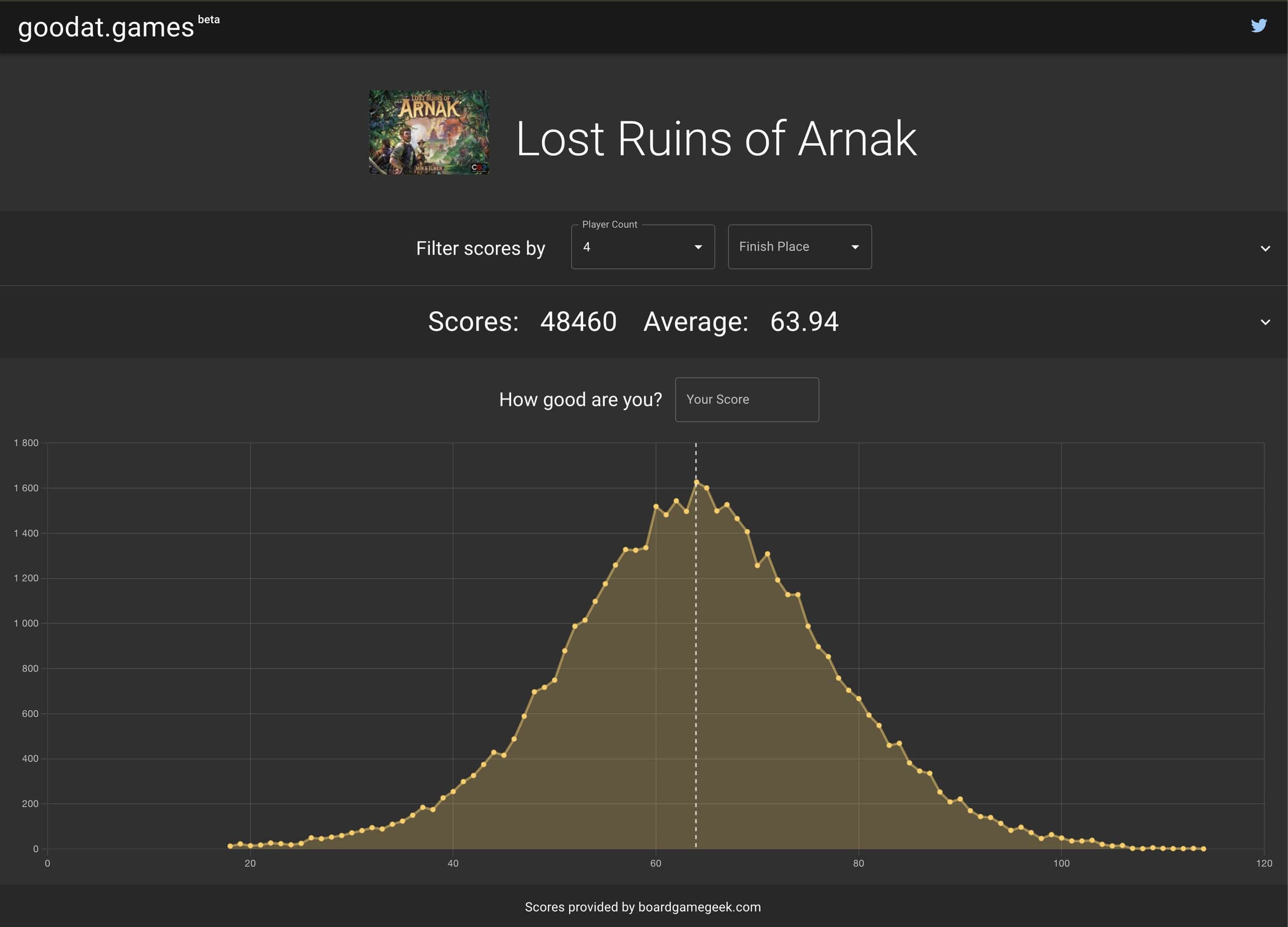This screenshot has width=1288, height=927.
Task: Click the x-axis label 20
Action: point(250,864)
